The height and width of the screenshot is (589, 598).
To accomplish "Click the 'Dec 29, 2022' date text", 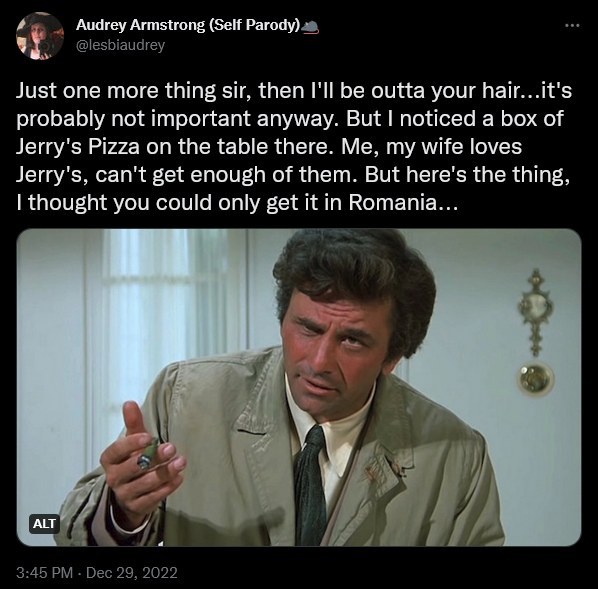I will coord(132,573).
